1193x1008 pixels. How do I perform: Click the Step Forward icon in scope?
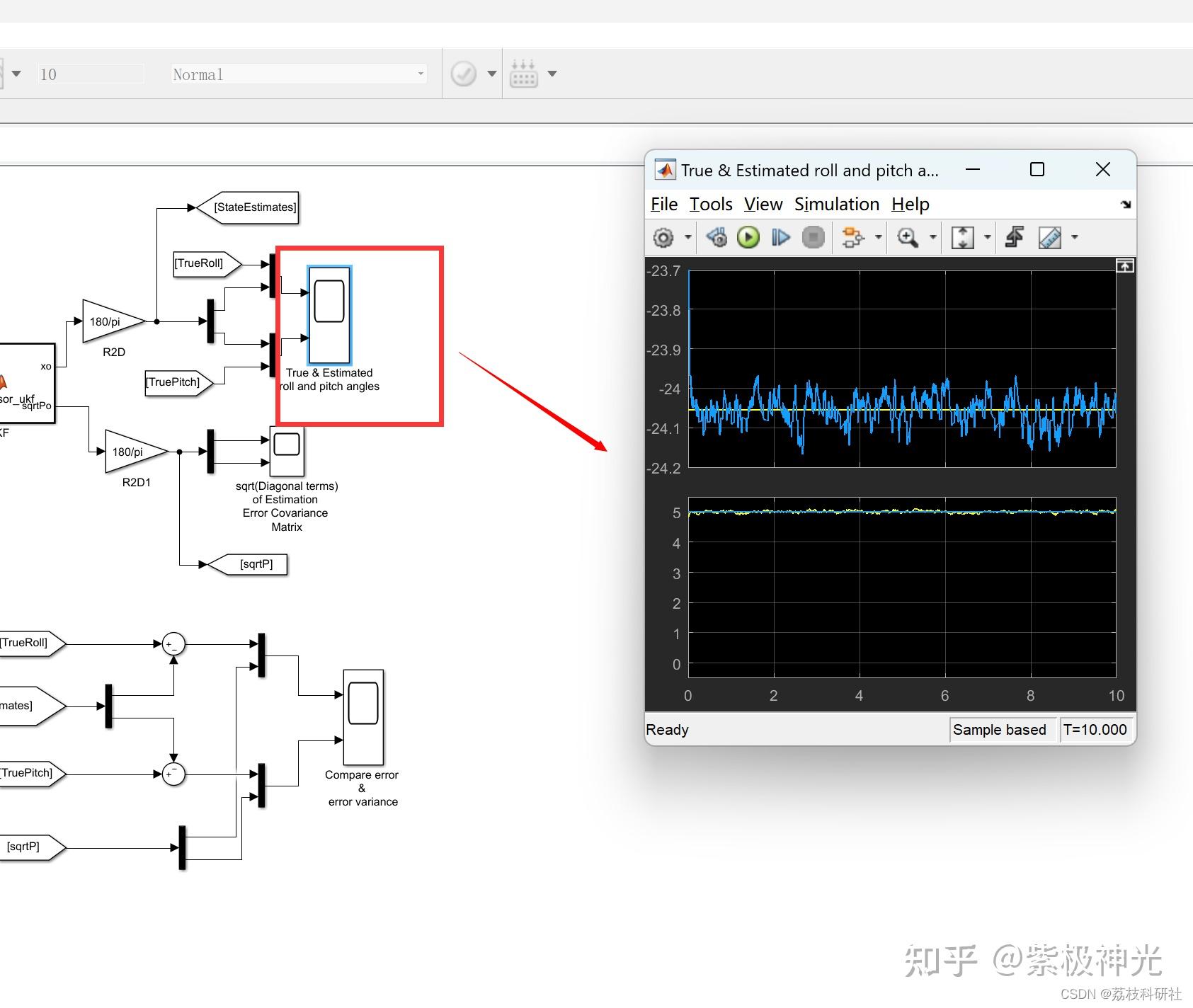click(x=780, y=237)
